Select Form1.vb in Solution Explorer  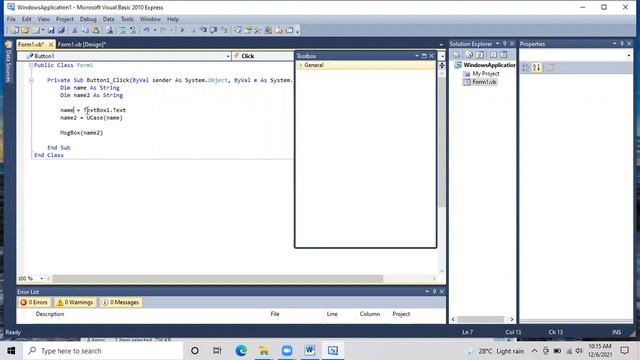pos(484,82)
